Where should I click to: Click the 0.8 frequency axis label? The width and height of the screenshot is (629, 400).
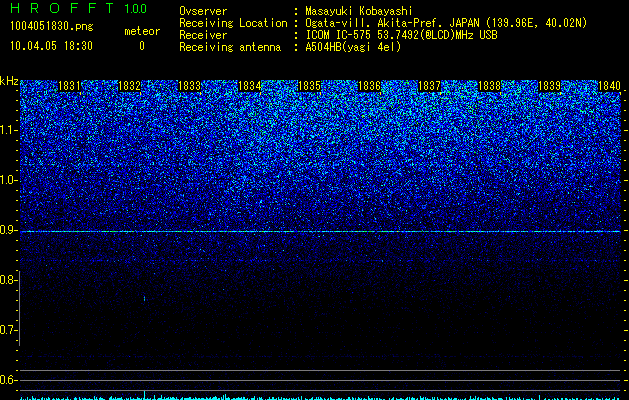8,280
